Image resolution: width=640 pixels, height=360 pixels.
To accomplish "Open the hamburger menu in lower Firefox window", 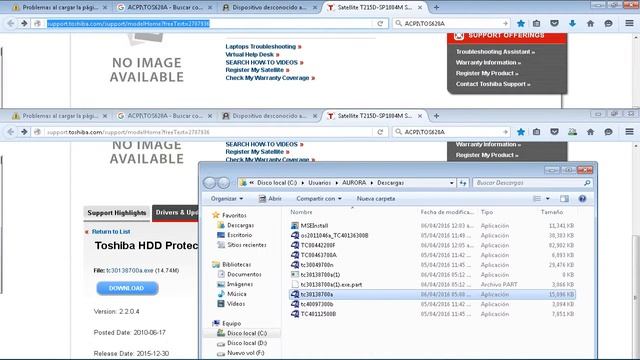I will click(x=629, y=132).
